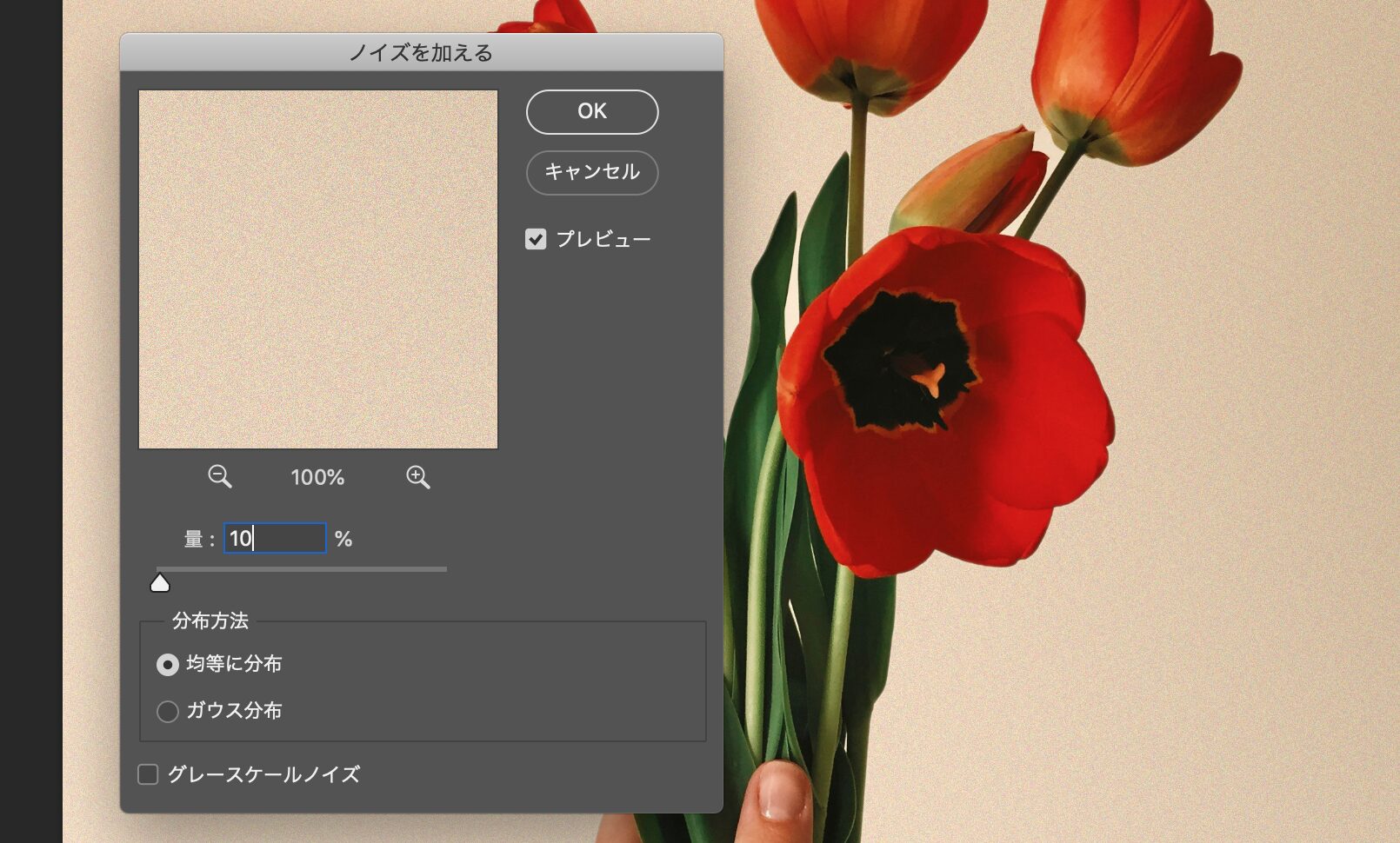1400x843 pixels.
Task: Confirm the noise filter with OK
Action: pyautogui.click(x=591, y=111)
